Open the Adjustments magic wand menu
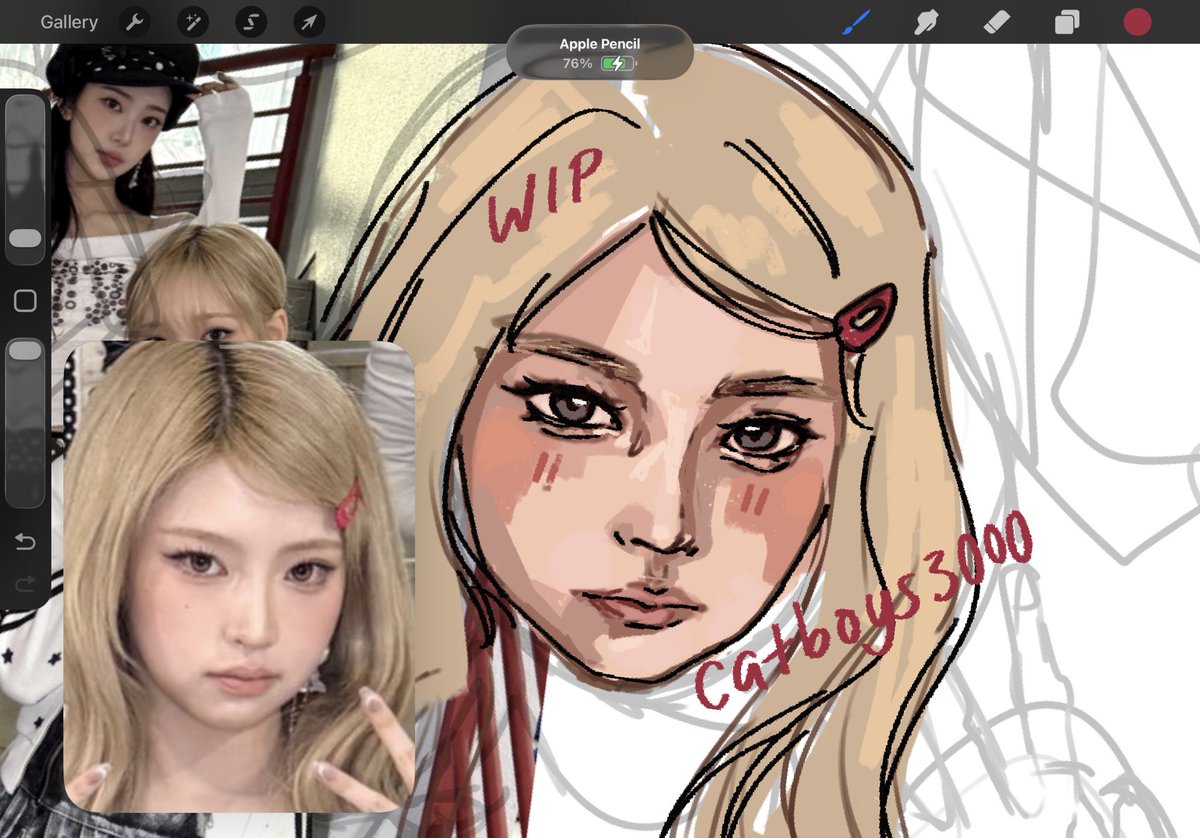The height and width of the screenshot is (838, 1200). pos(192,22)
